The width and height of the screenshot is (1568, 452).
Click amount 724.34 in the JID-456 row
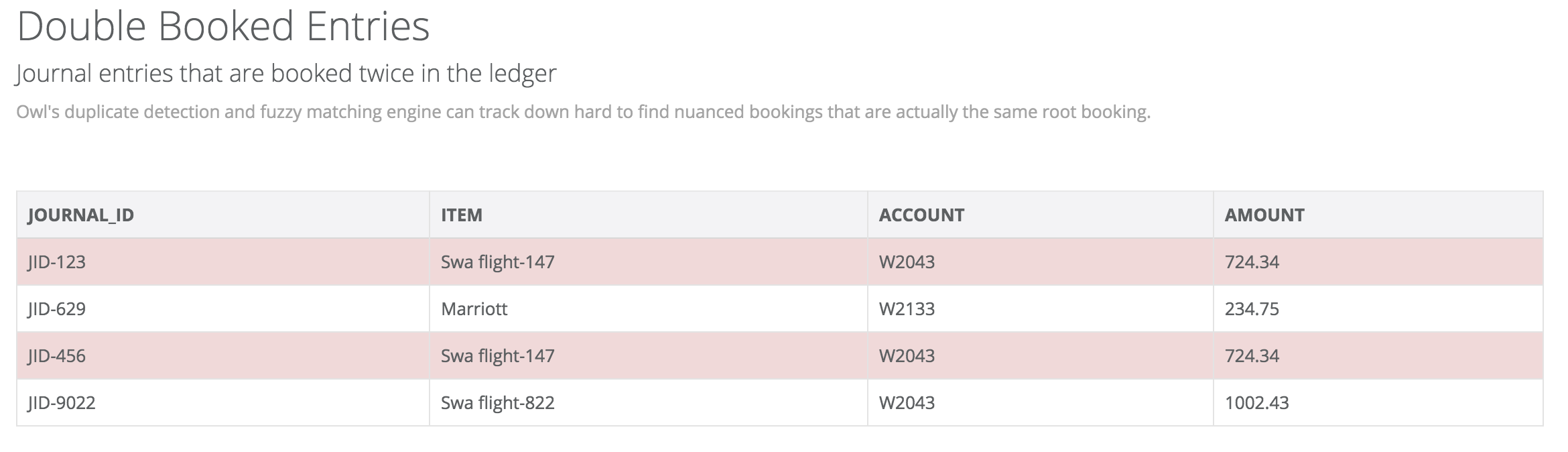click(x=1252, y=356)
